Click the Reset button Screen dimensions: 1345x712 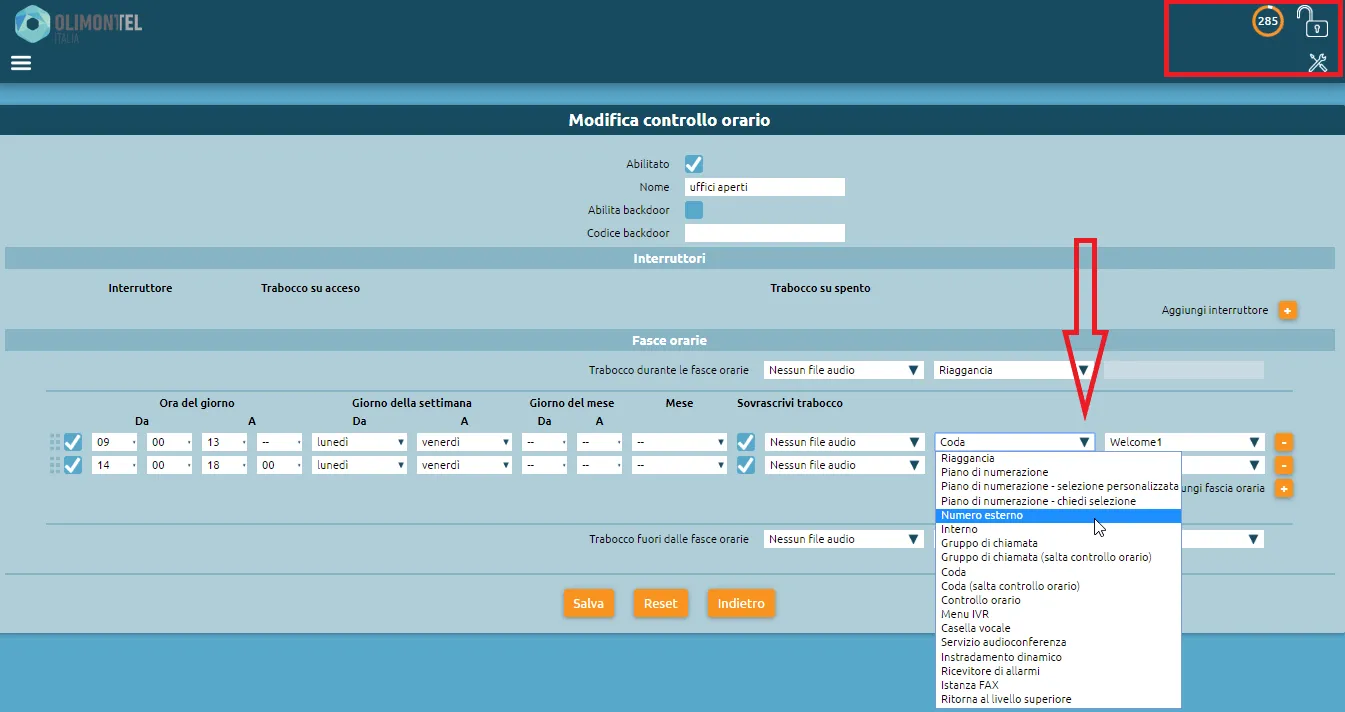660,604
